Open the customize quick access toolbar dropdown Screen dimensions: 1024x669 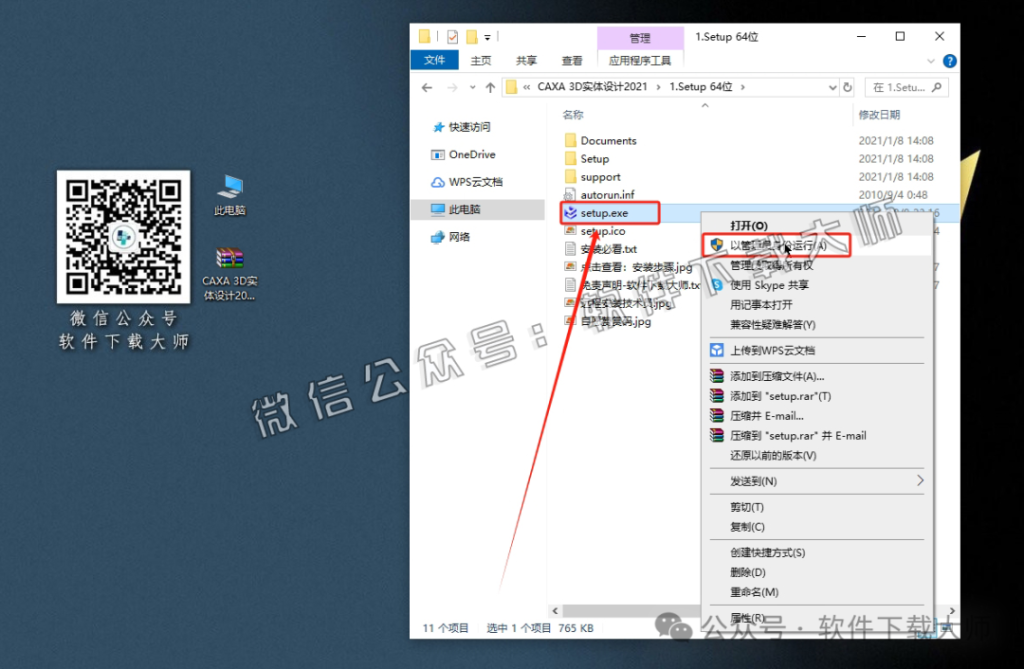pos(487,38)
